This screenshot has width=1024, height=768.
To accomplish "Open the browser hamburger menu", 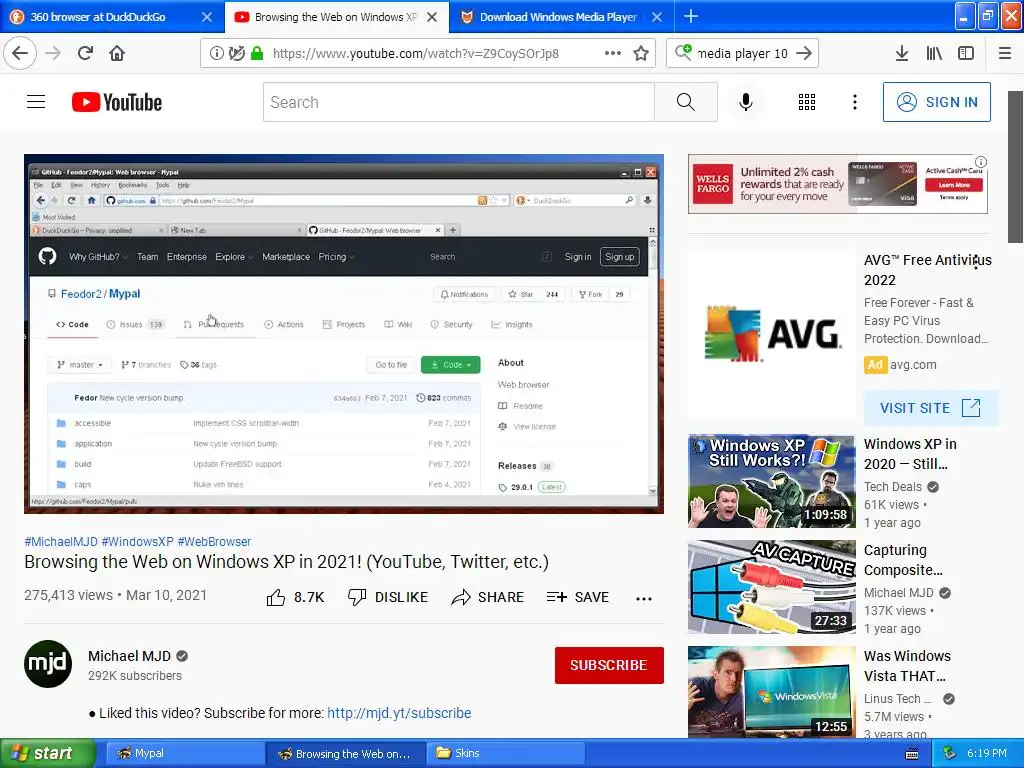I will 1005,53.
